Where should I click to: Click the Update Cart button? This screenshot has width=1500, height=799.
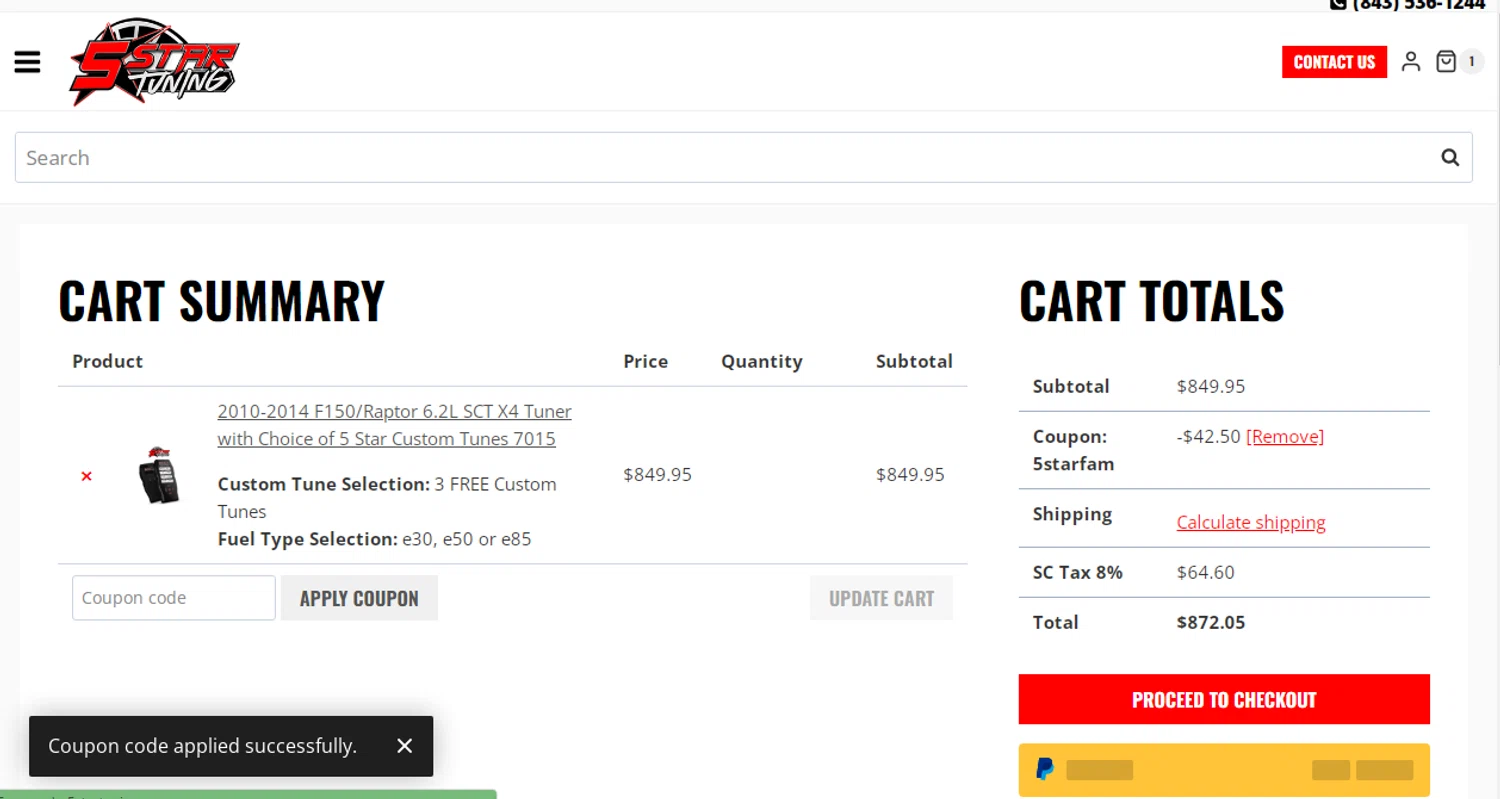(881, 598)
